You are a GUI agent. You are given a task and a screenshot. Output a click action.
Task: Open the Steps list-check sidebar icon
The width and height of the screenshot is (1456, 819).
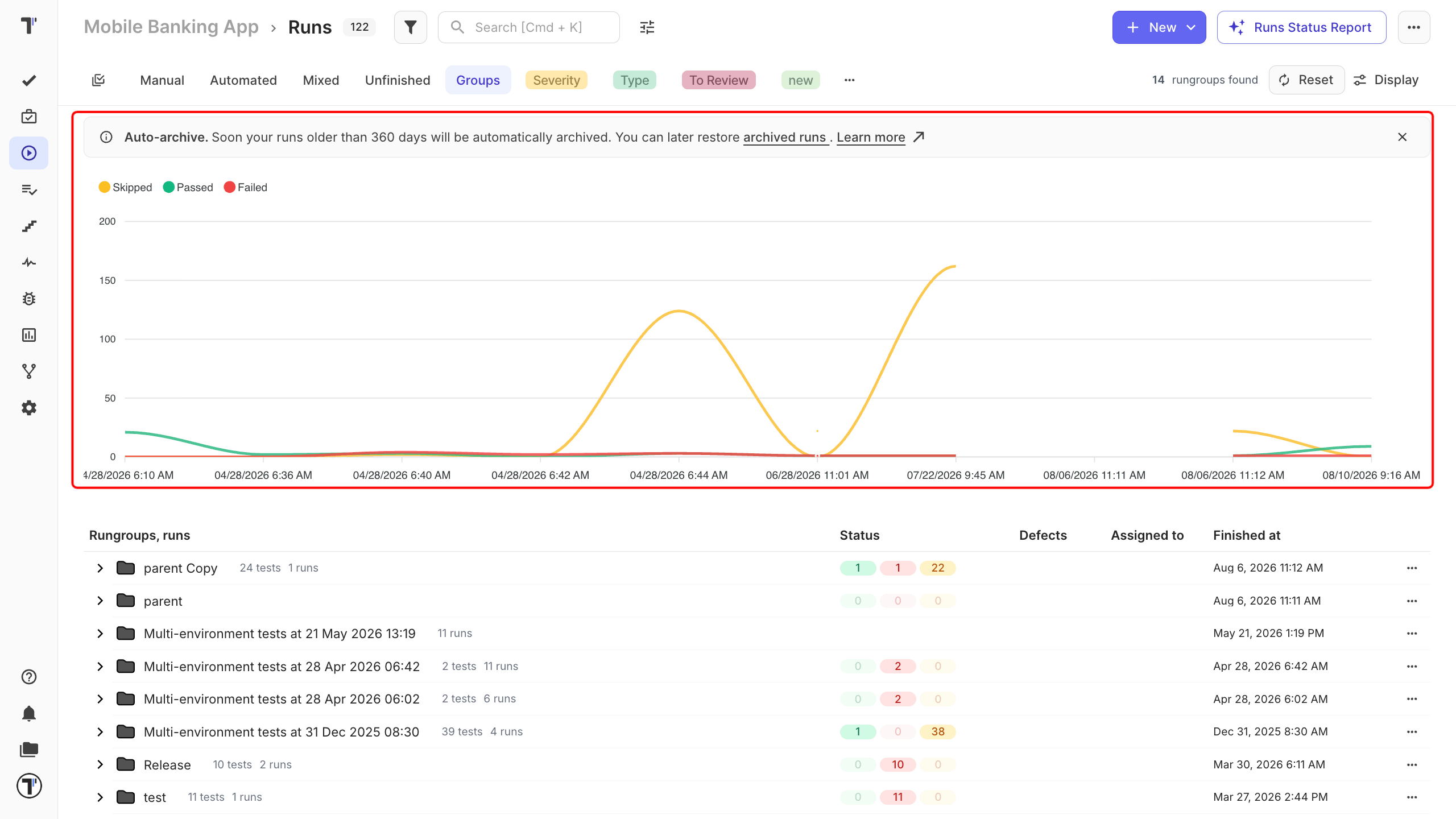[x=29, y=189]
